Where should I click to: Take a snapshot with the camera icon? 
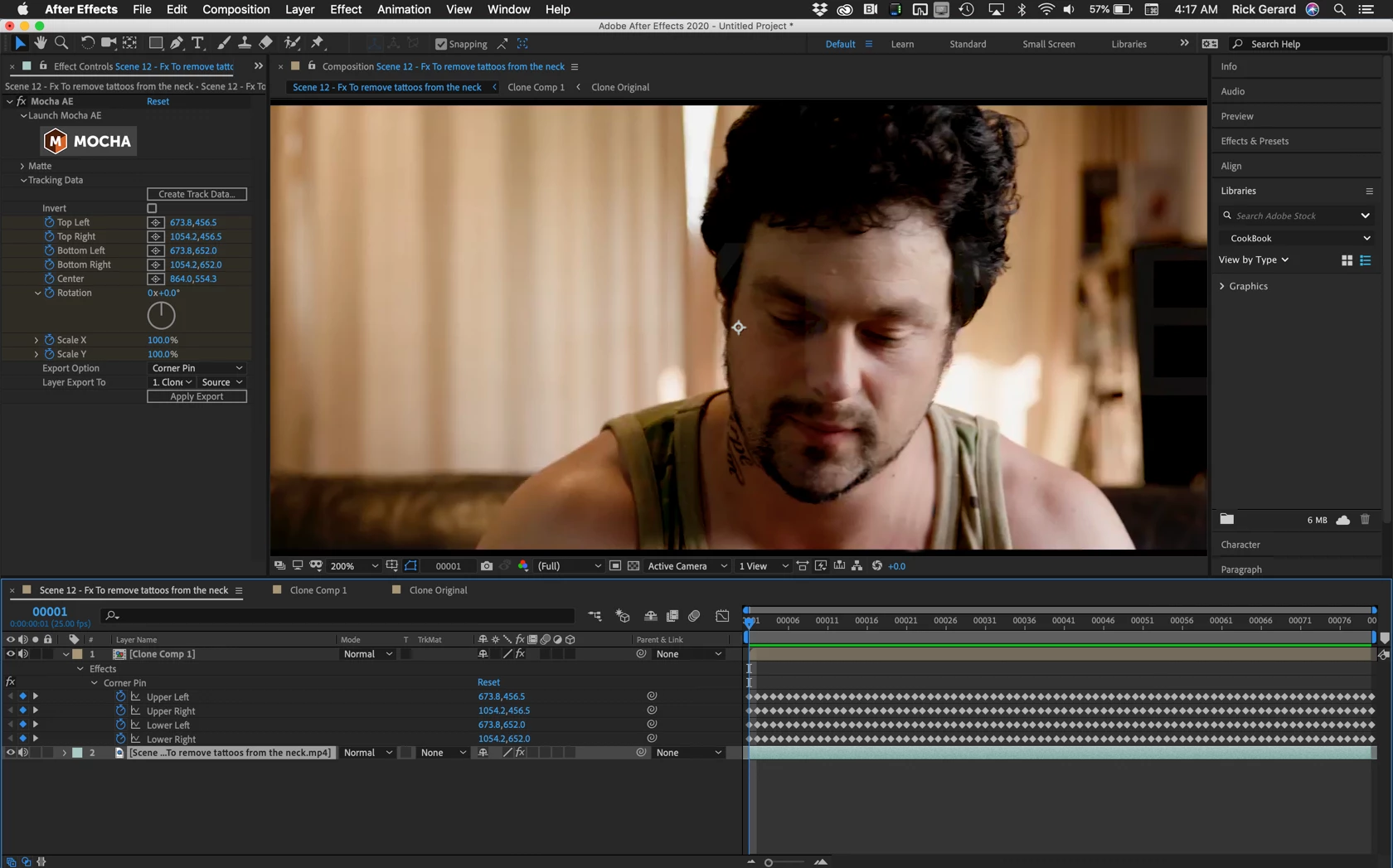pos(487,566)
